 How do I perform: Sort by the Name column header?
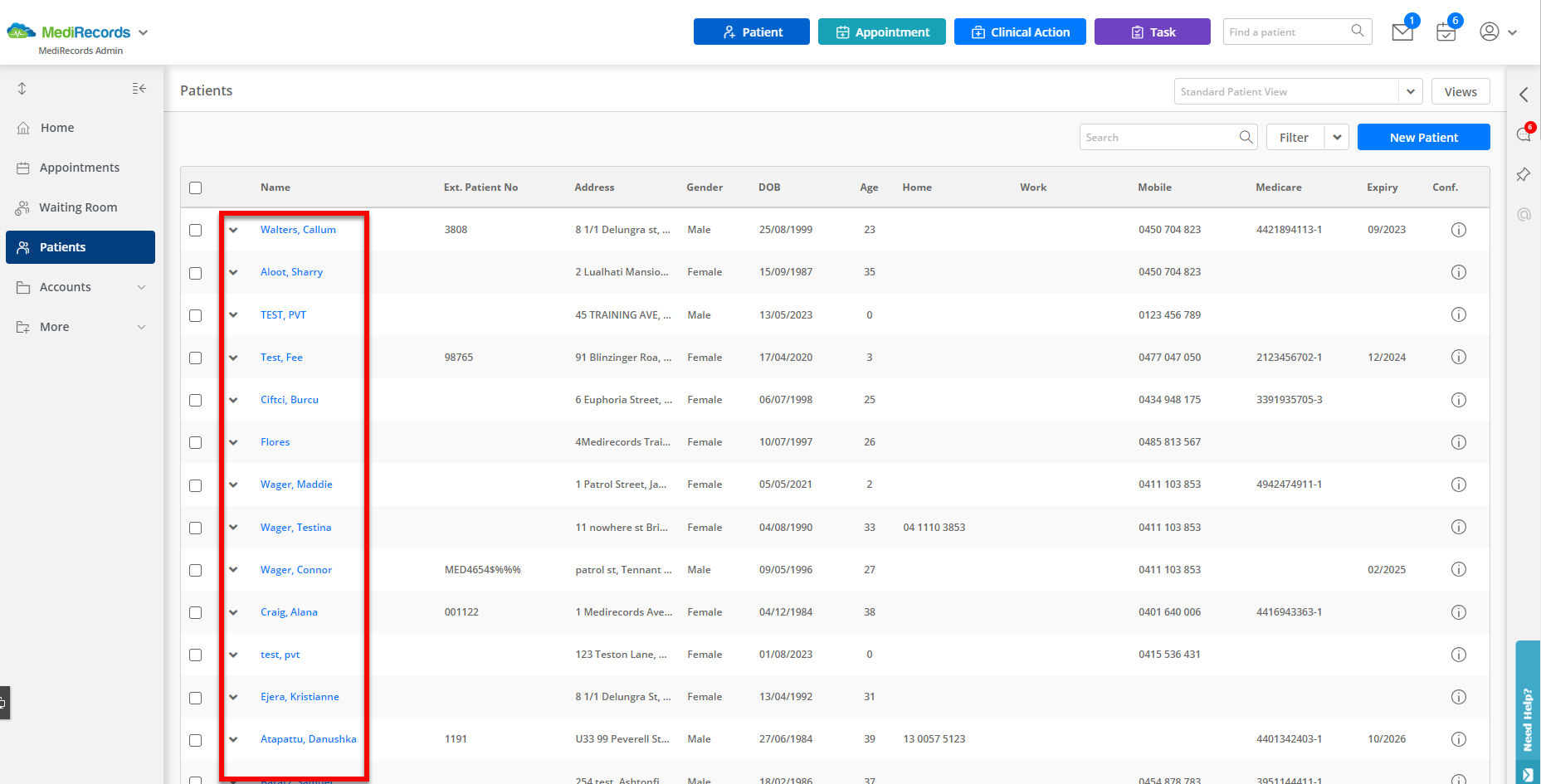pos(276,187)
